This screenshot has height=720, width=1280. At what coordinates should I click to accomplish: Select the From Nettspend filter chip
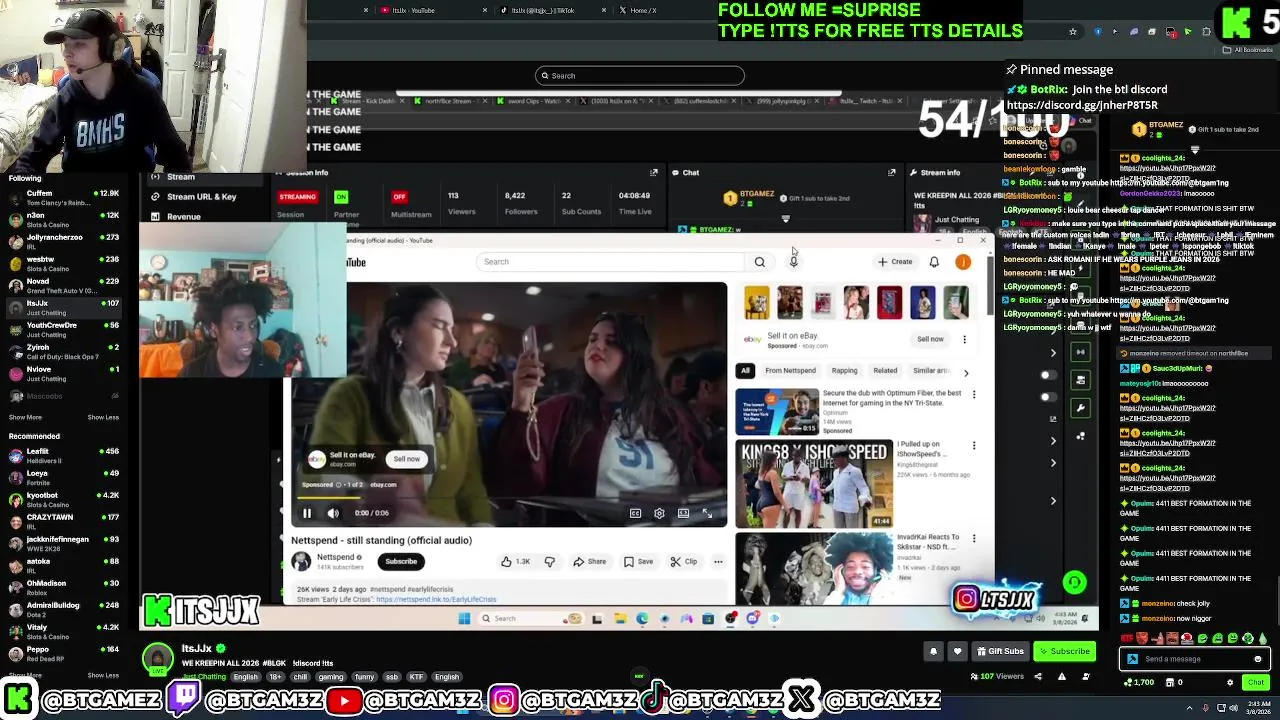click(790, 371)
